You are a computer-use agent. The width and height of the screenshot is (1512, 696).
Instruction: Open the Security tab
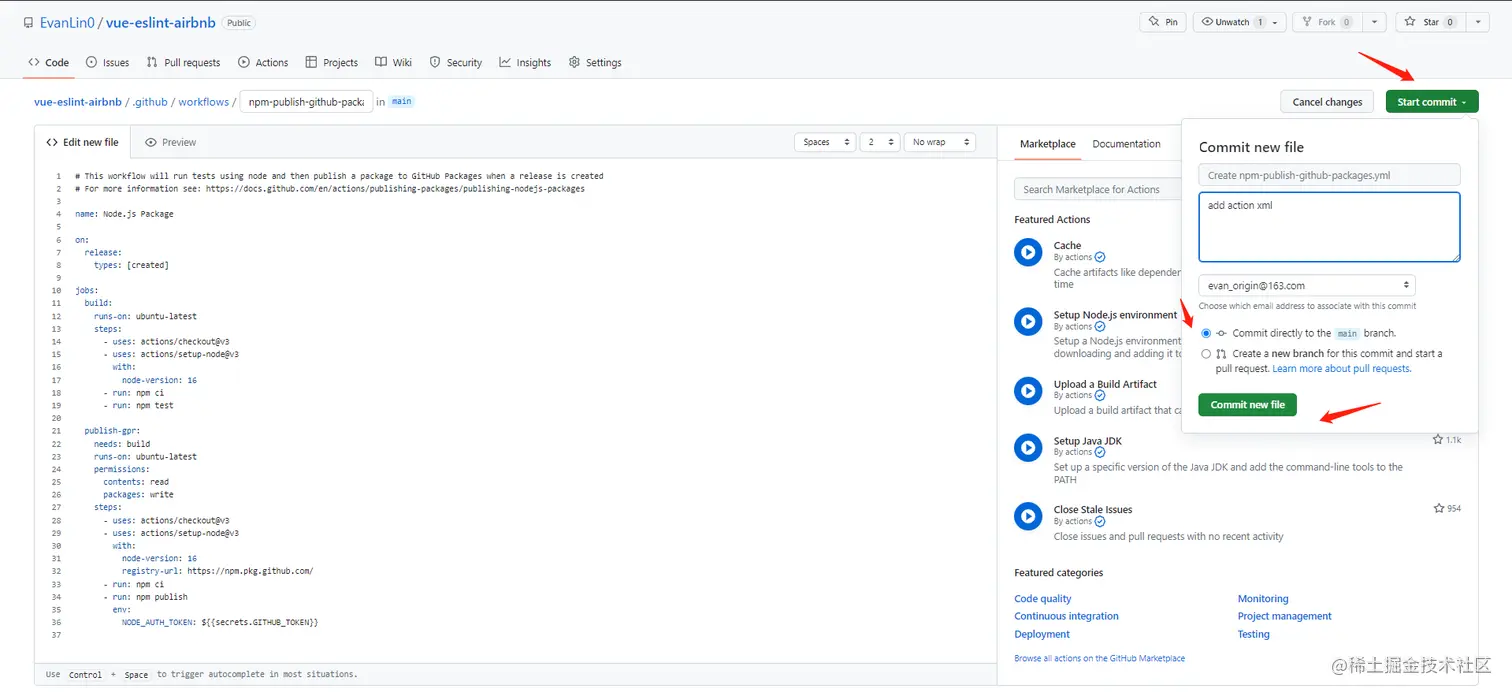(x=456, y=62)
